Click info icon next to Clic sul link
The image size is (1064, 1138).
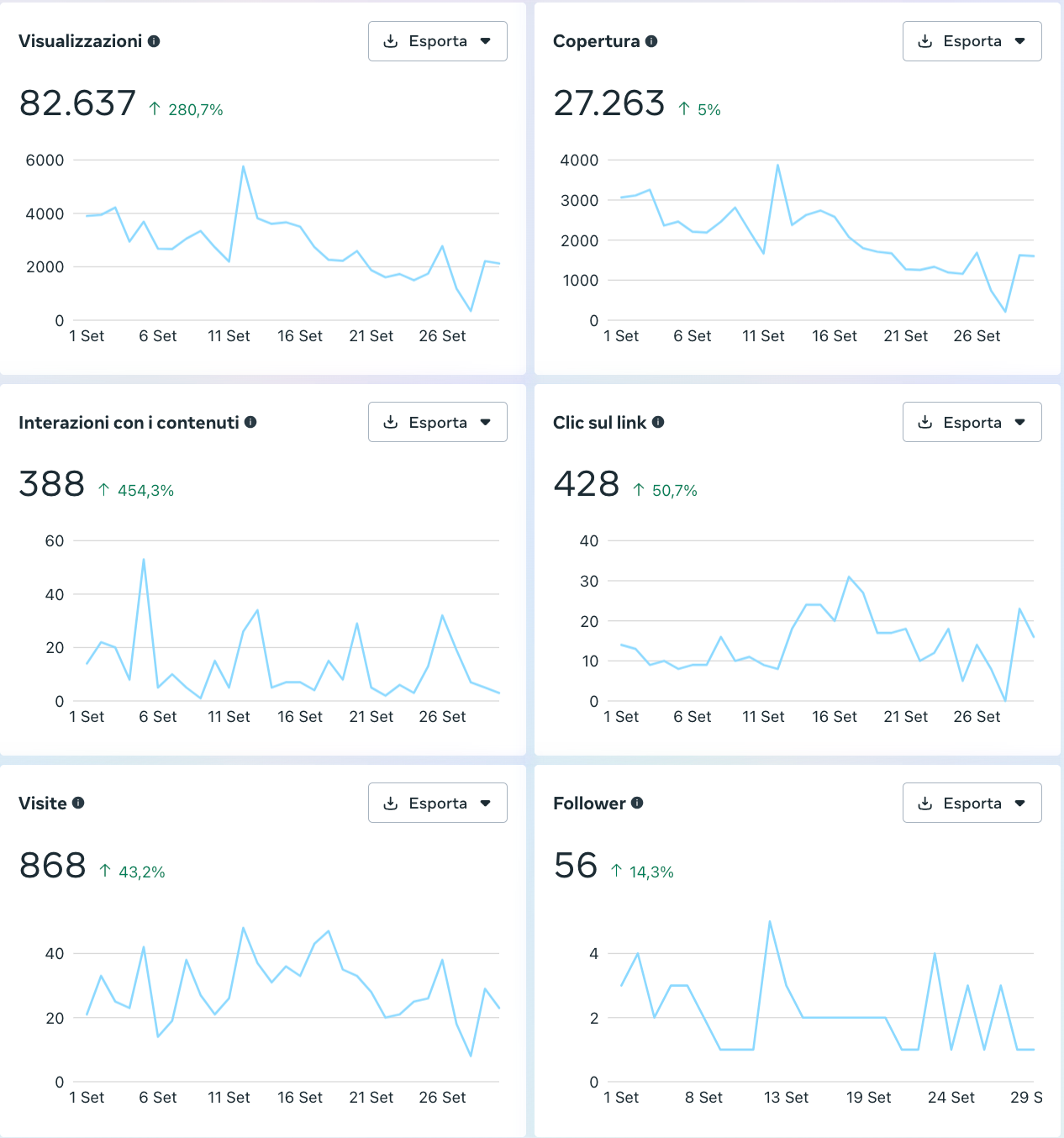(x=658, y=422)
